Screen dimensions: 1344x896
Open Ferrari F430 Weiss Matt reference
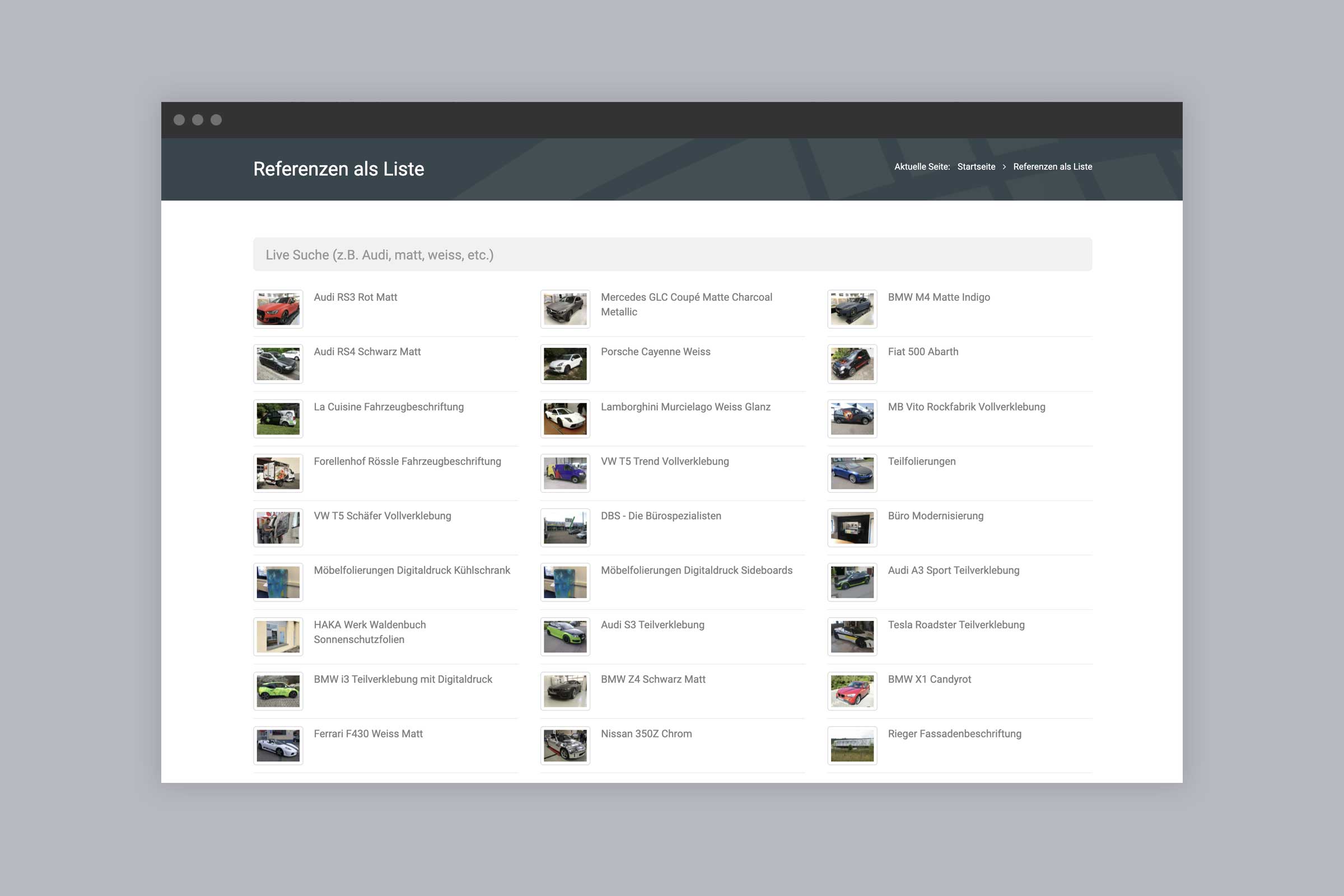367,734
